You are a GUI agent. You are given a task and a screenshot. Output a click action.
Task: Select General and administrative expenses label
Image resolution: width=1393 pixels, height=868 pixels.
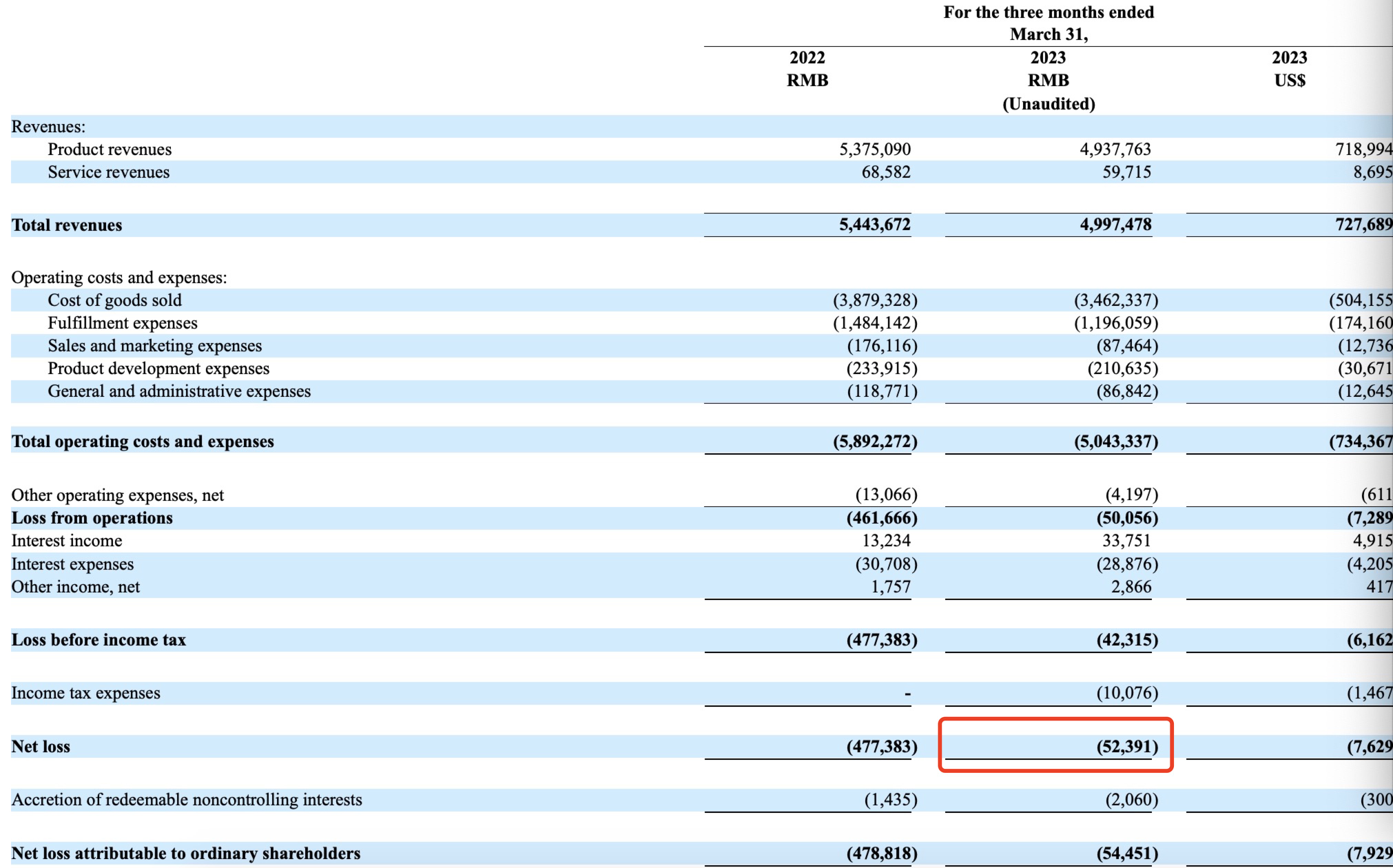click(179, 391)
